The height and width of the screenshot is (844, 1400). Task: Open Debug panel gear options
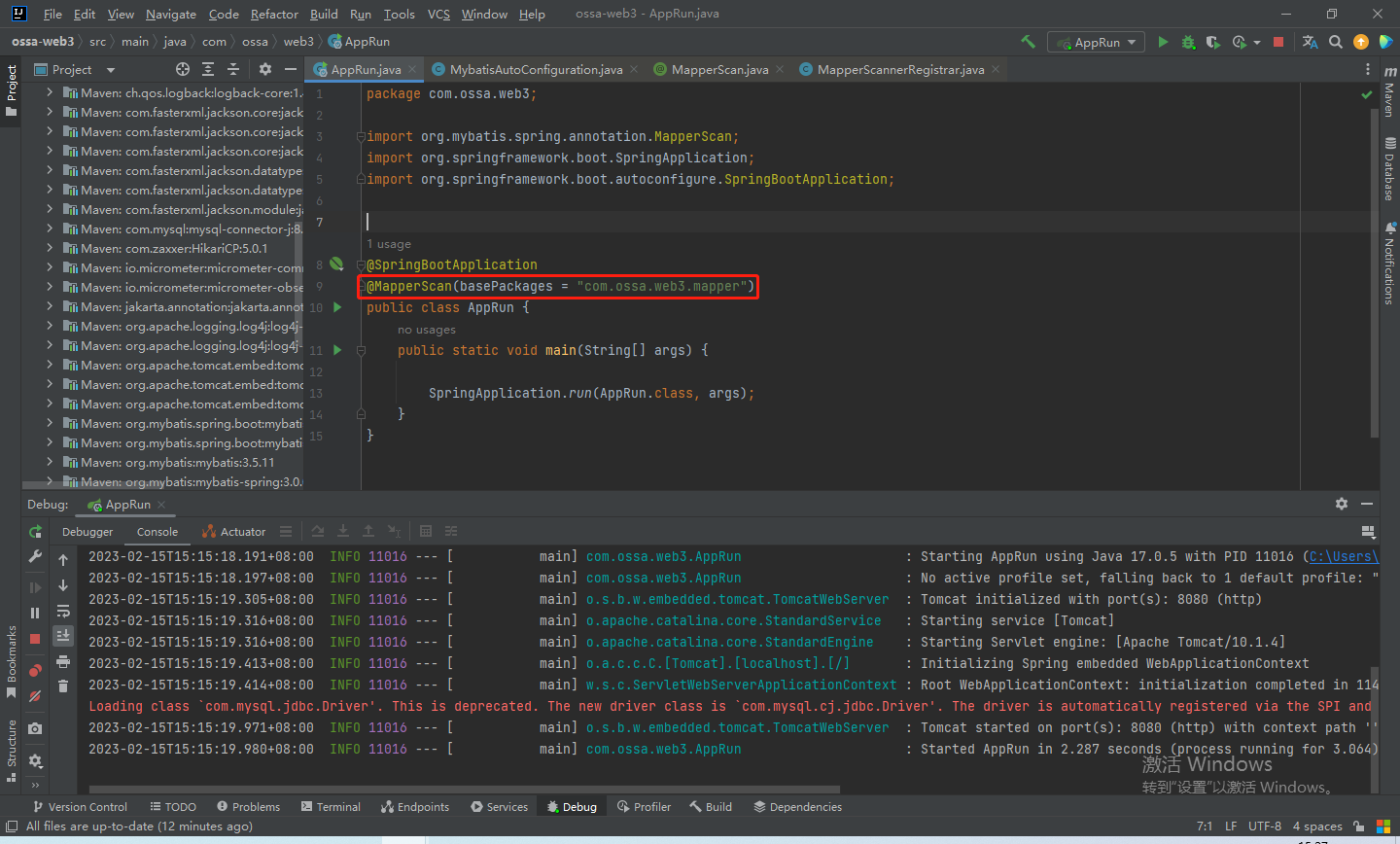(x=1342, y=504)
